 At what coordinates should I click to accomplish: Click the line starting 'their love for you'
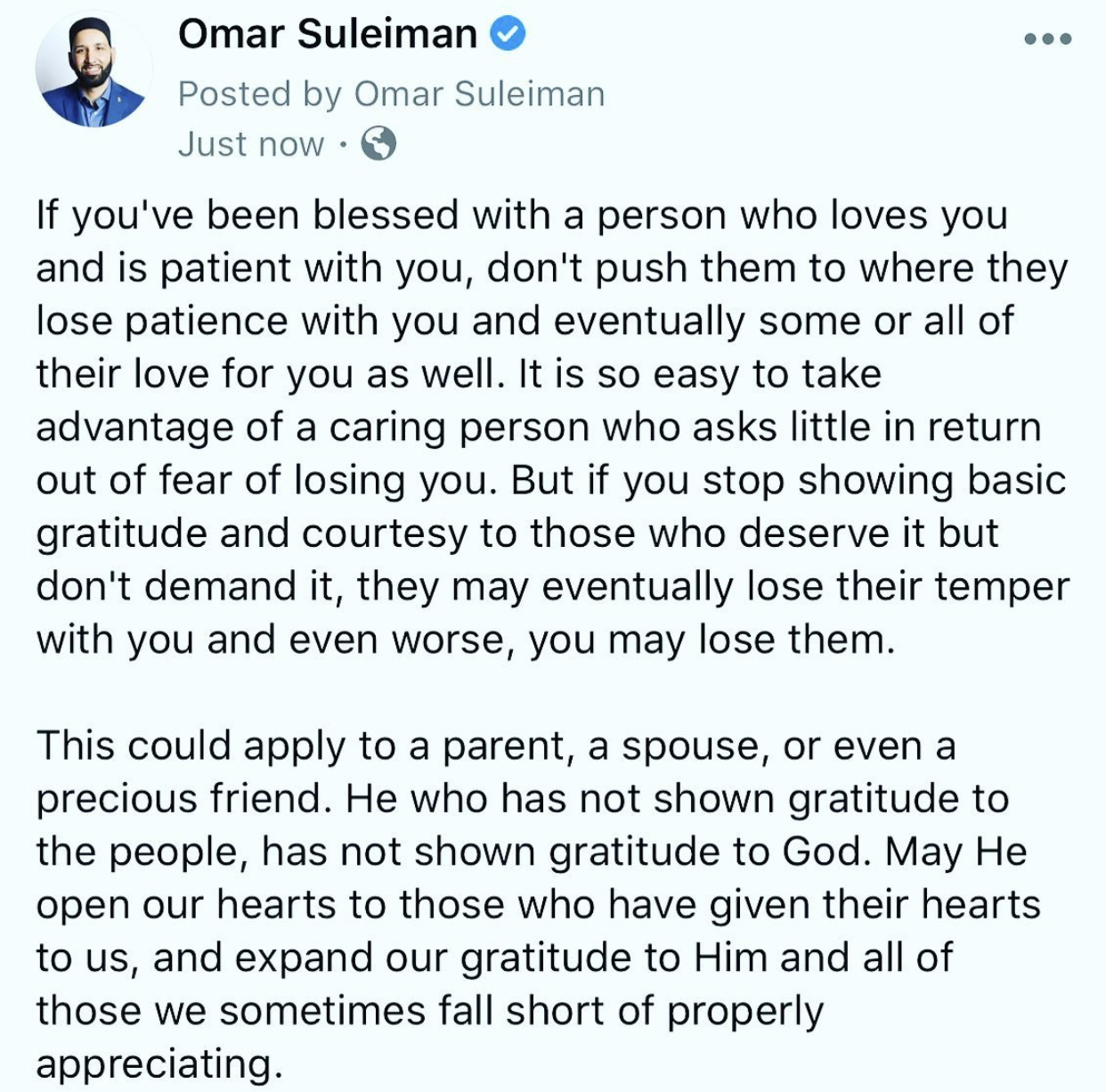459,374
